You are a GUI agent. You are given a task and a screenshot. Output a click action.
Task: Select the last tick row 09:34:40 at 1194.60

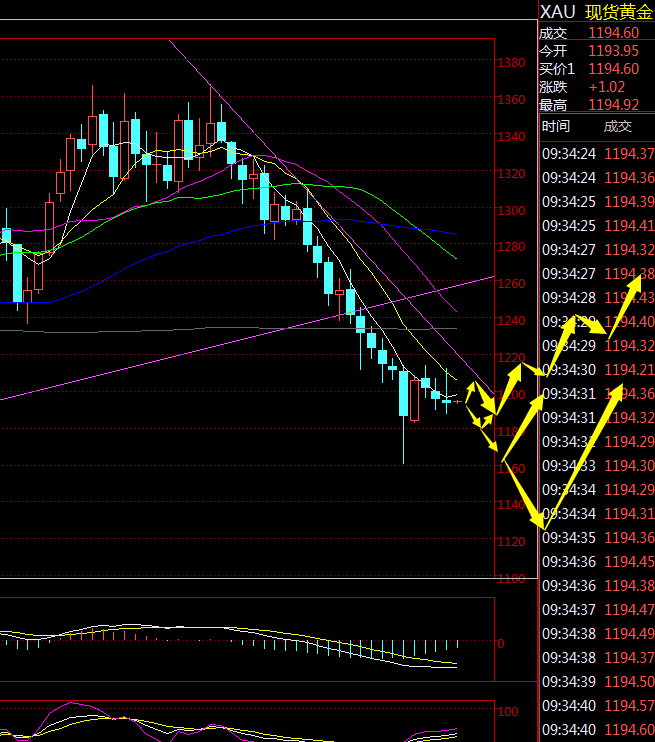(597, 730)
